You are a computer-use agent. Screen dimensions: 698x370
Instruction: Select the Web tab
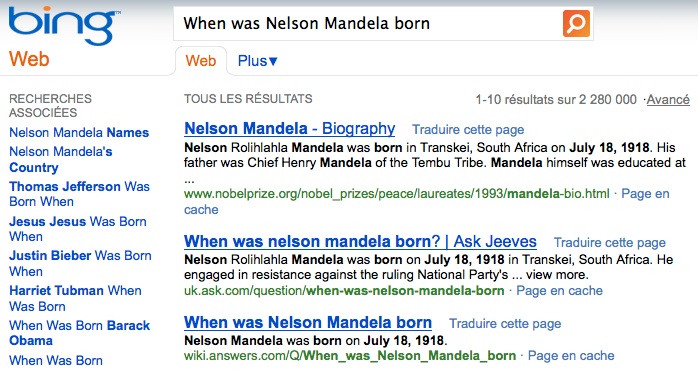(201, 61)
